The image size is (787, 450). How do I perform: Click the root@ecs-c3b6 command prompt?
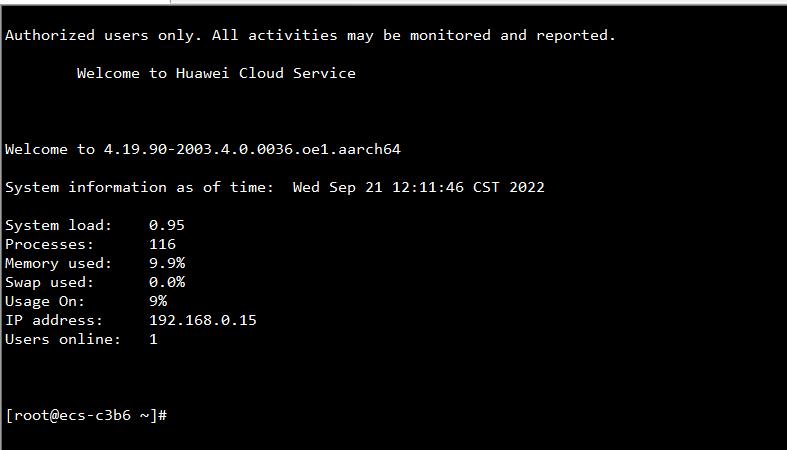tap(85, 415)
